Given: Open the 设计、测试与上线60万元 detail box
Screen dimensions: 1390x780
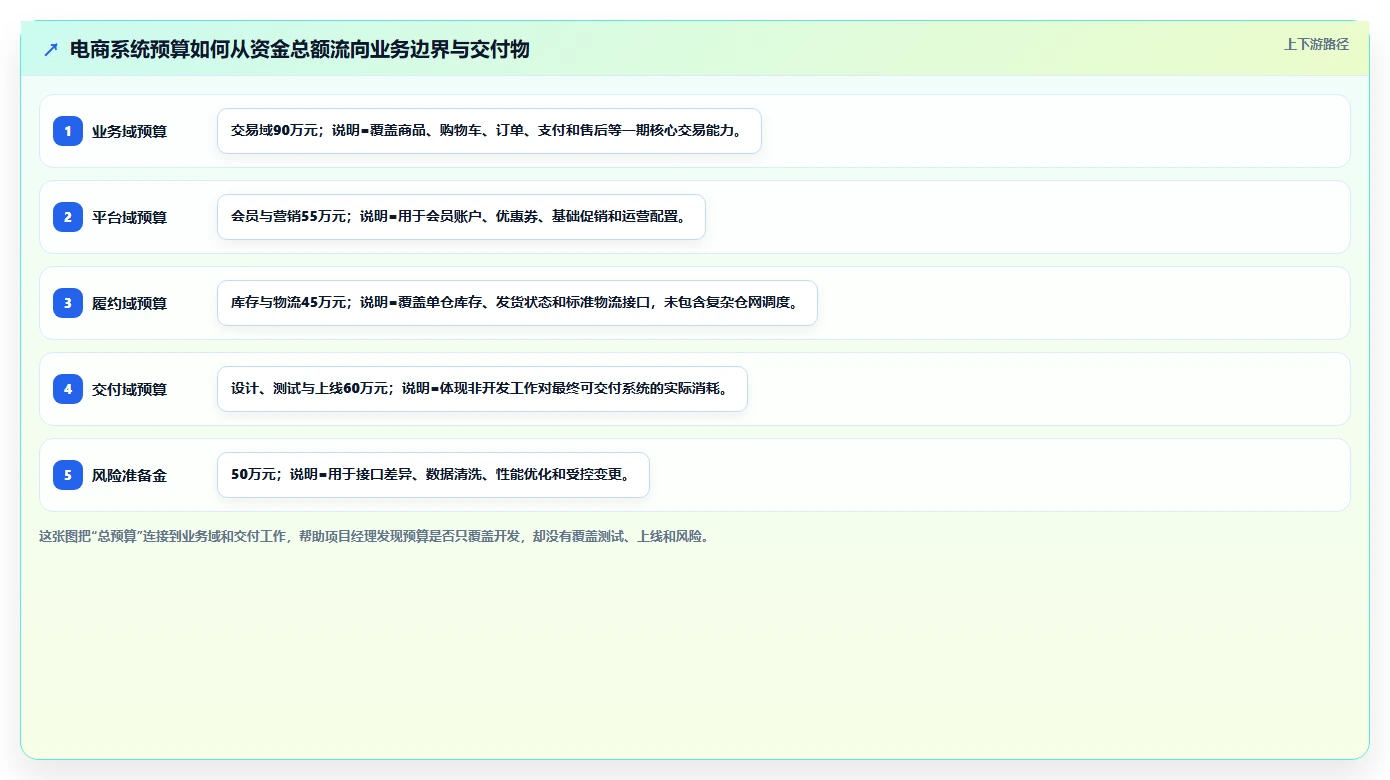Looking at the screenshot, I should 482,389.
